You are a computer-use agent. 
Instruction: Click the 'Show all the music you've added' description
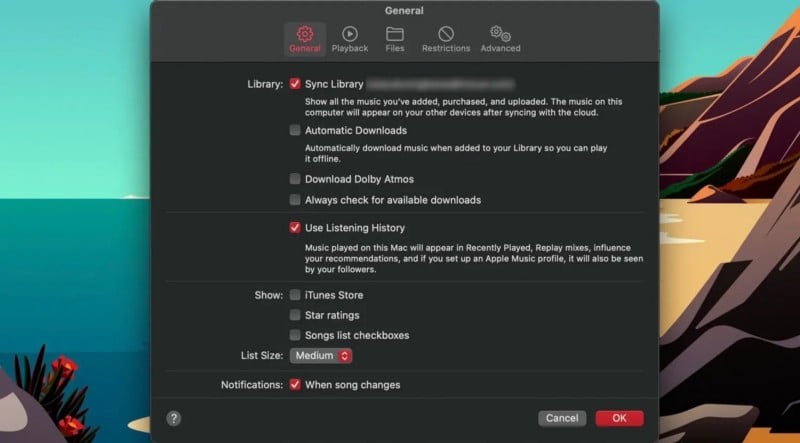(x=463, y=107)
